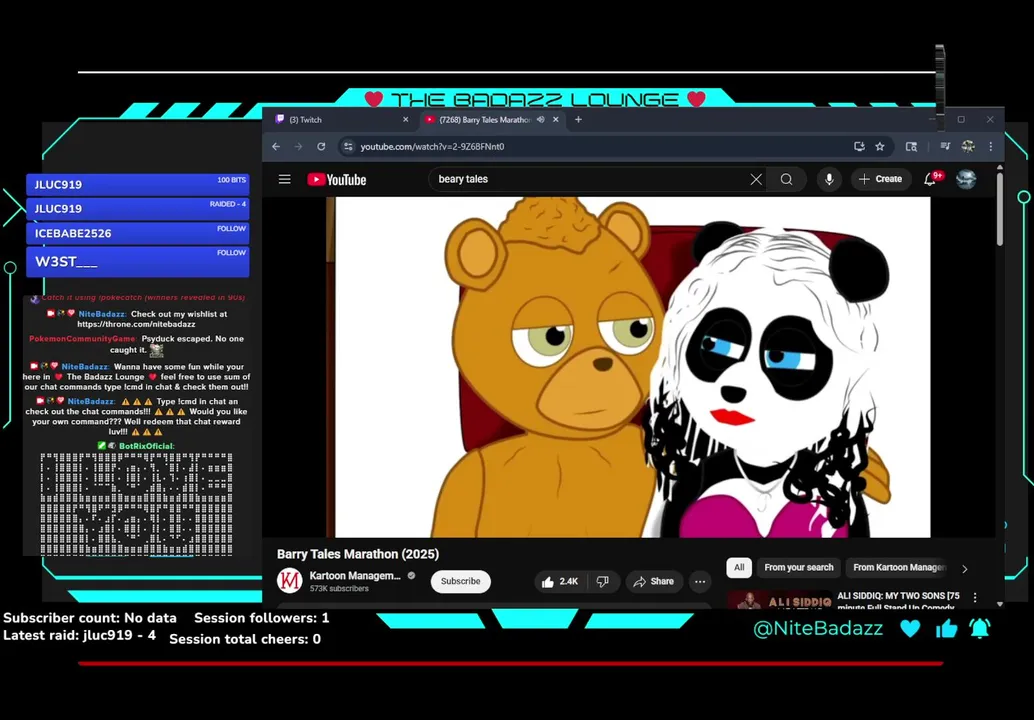This screenshot has width=1034, height=720.
Task: Click the youtube.com address bar URL
Action: pyautogui.click(x=433, y=146)
